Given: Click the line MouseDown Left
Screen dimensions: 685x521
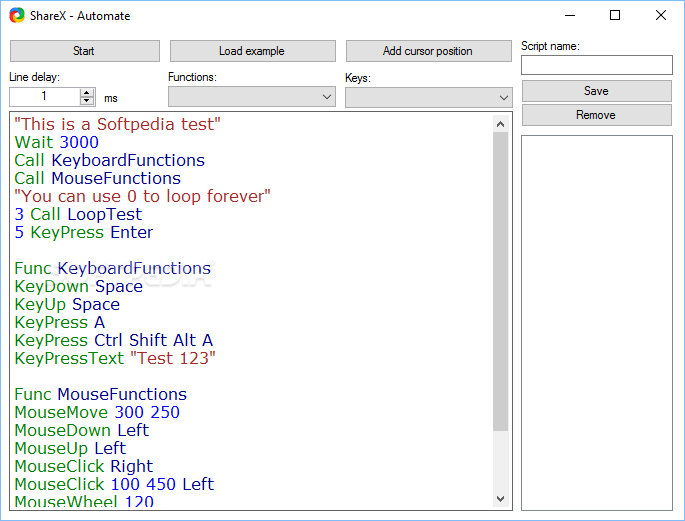Looking at the screenshot, I should (x=82, y=430).
